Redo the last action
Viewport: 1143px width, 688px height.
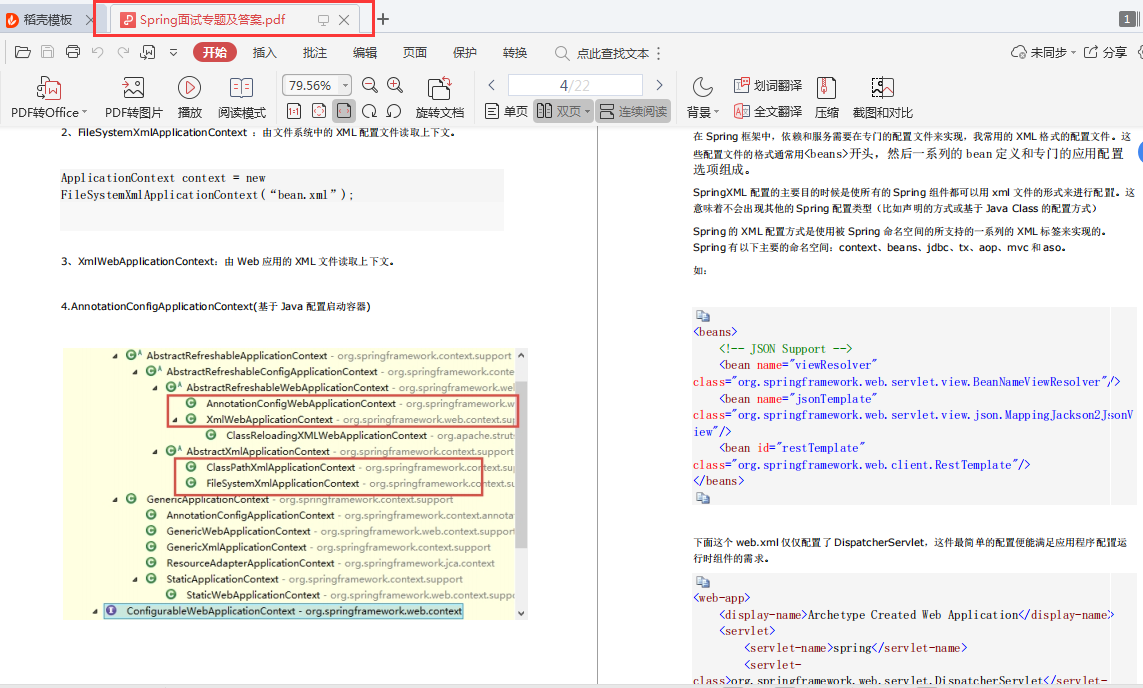pyautogui.click(x=123, y=52)
